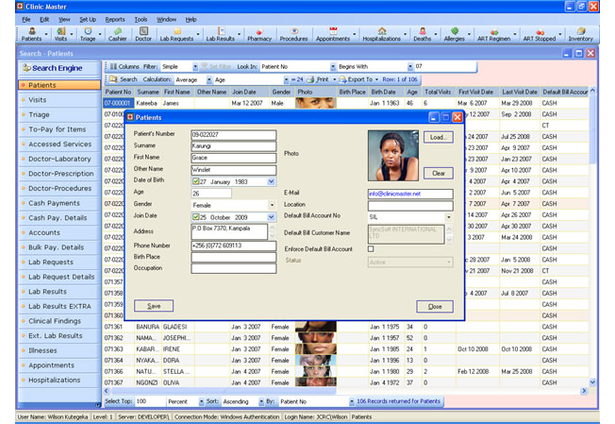Open the File menu
The width and height of the screenshot is (615, 424).
coord(26,20)
